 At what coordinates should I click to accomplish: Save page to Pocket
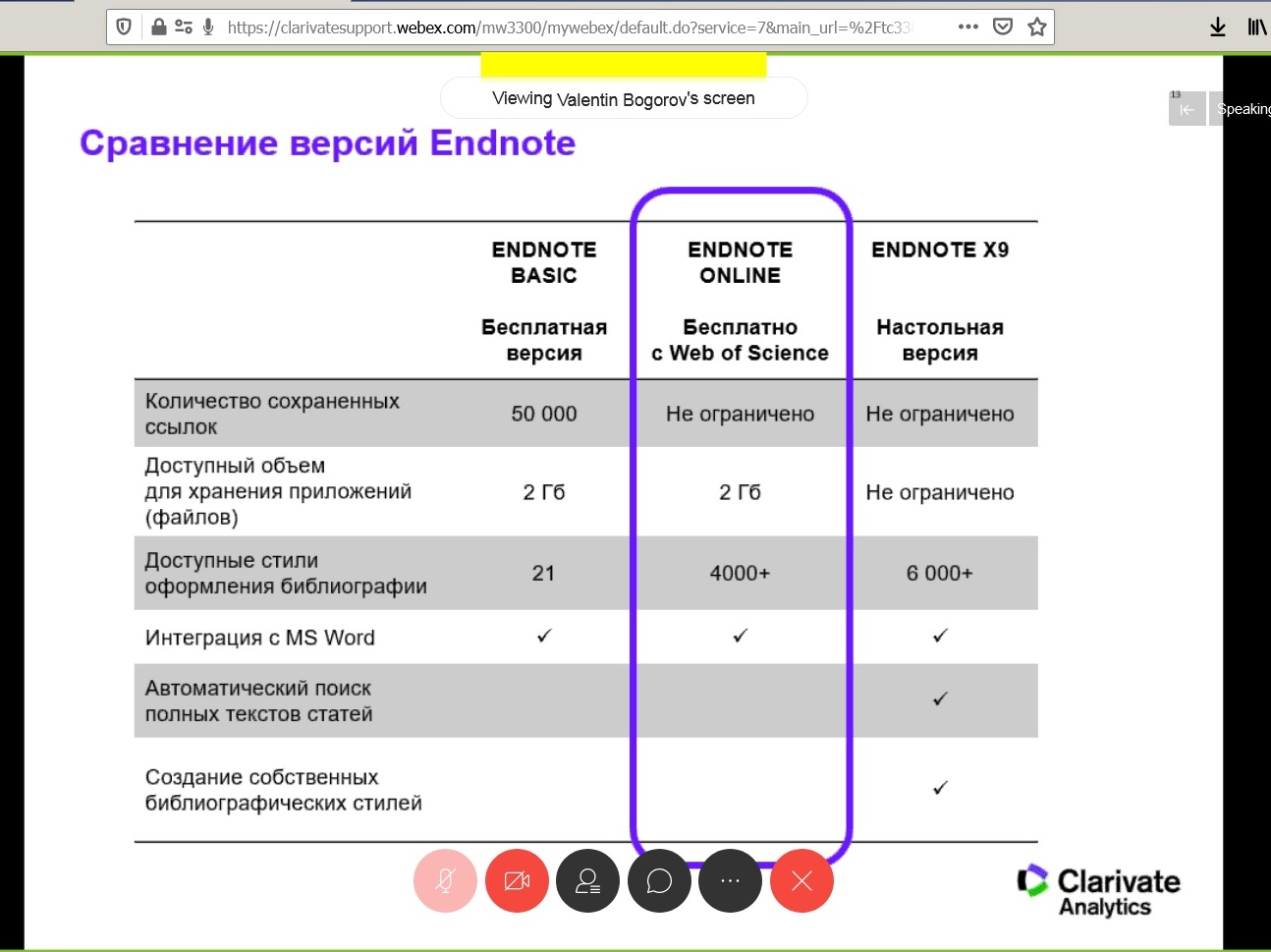coord(1003,28)
